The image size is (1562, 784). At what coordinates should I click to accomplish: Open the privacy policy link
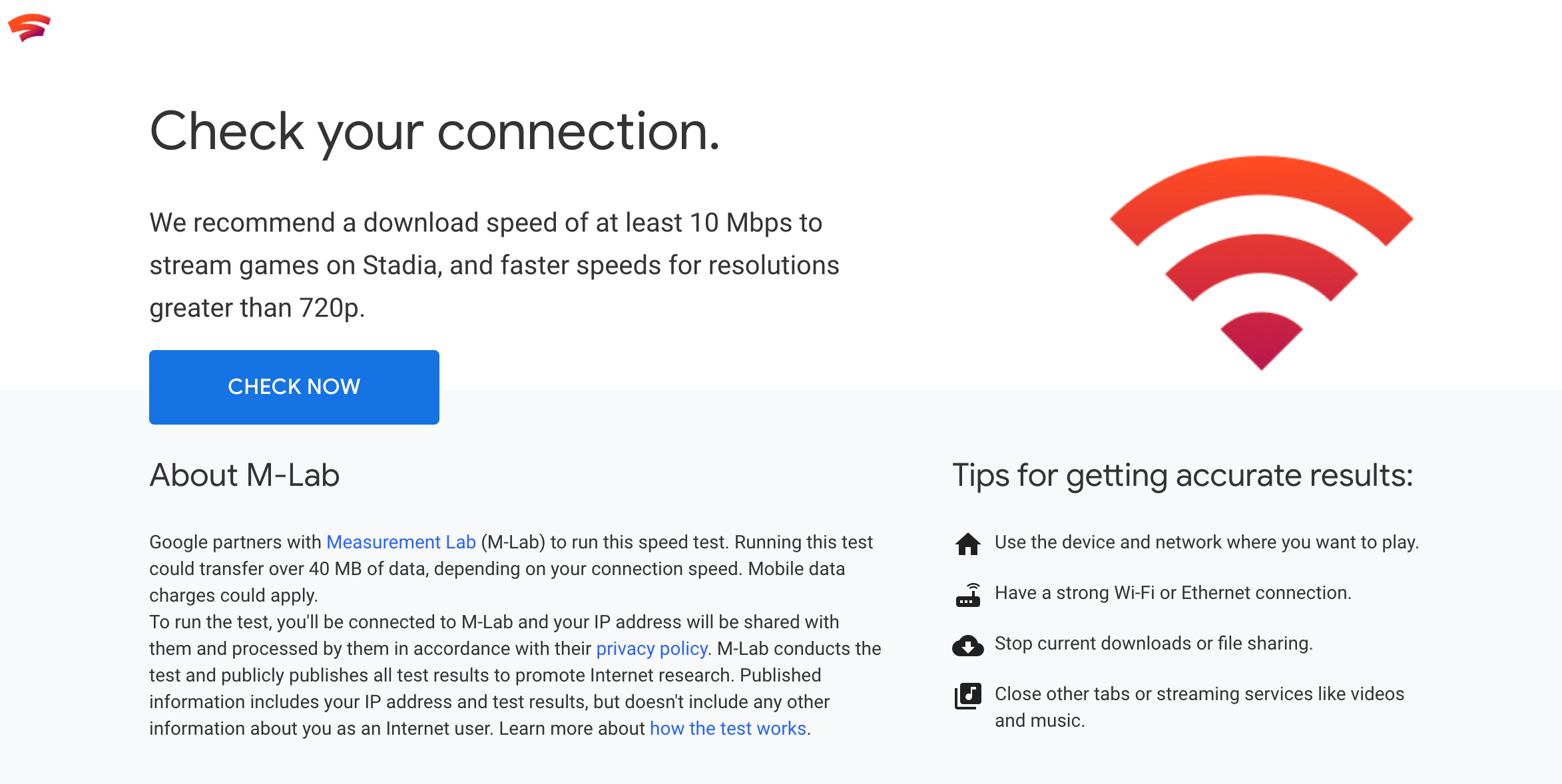652,648
